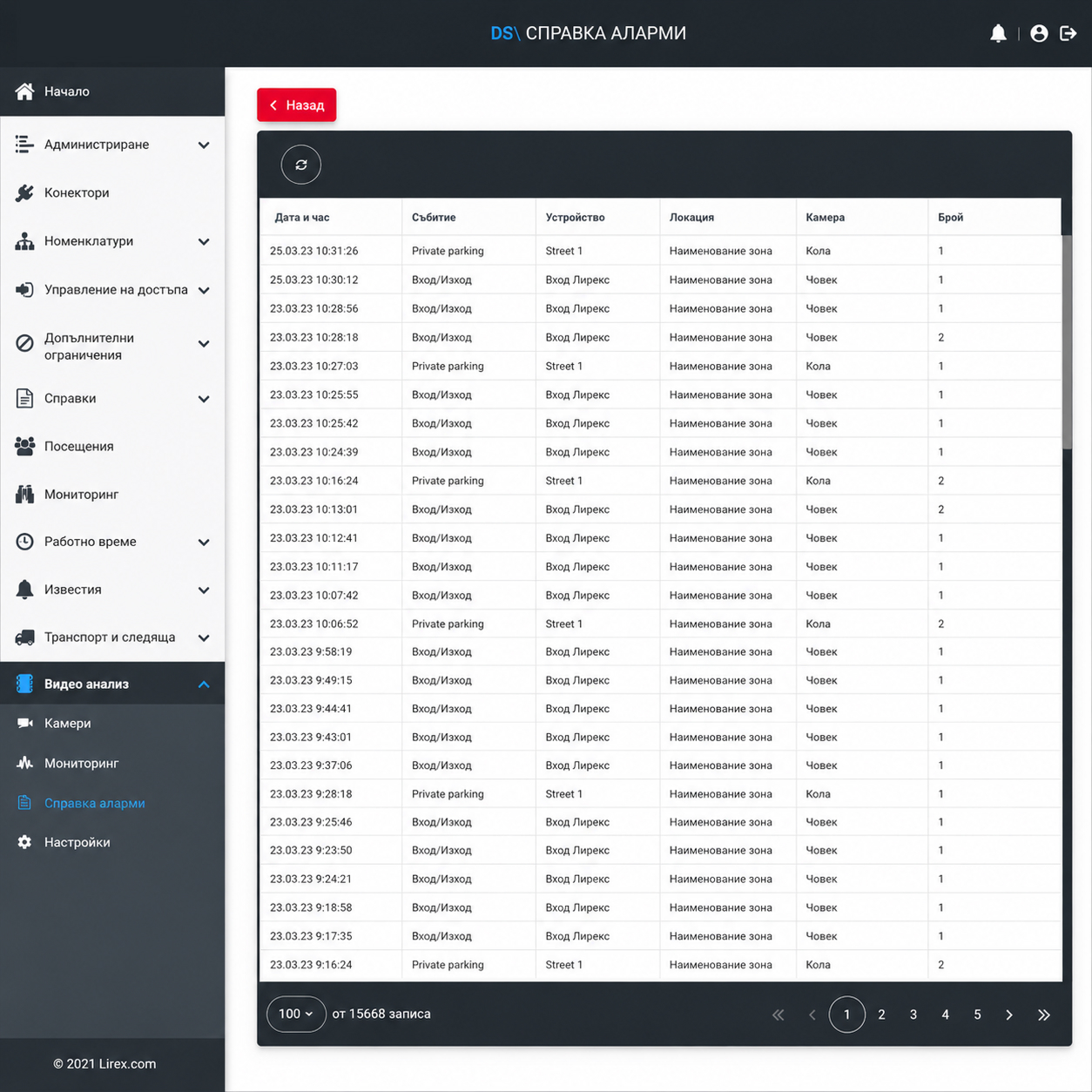Open Начало via the home icon
1092x1092 pixels.
pos(24,91)
